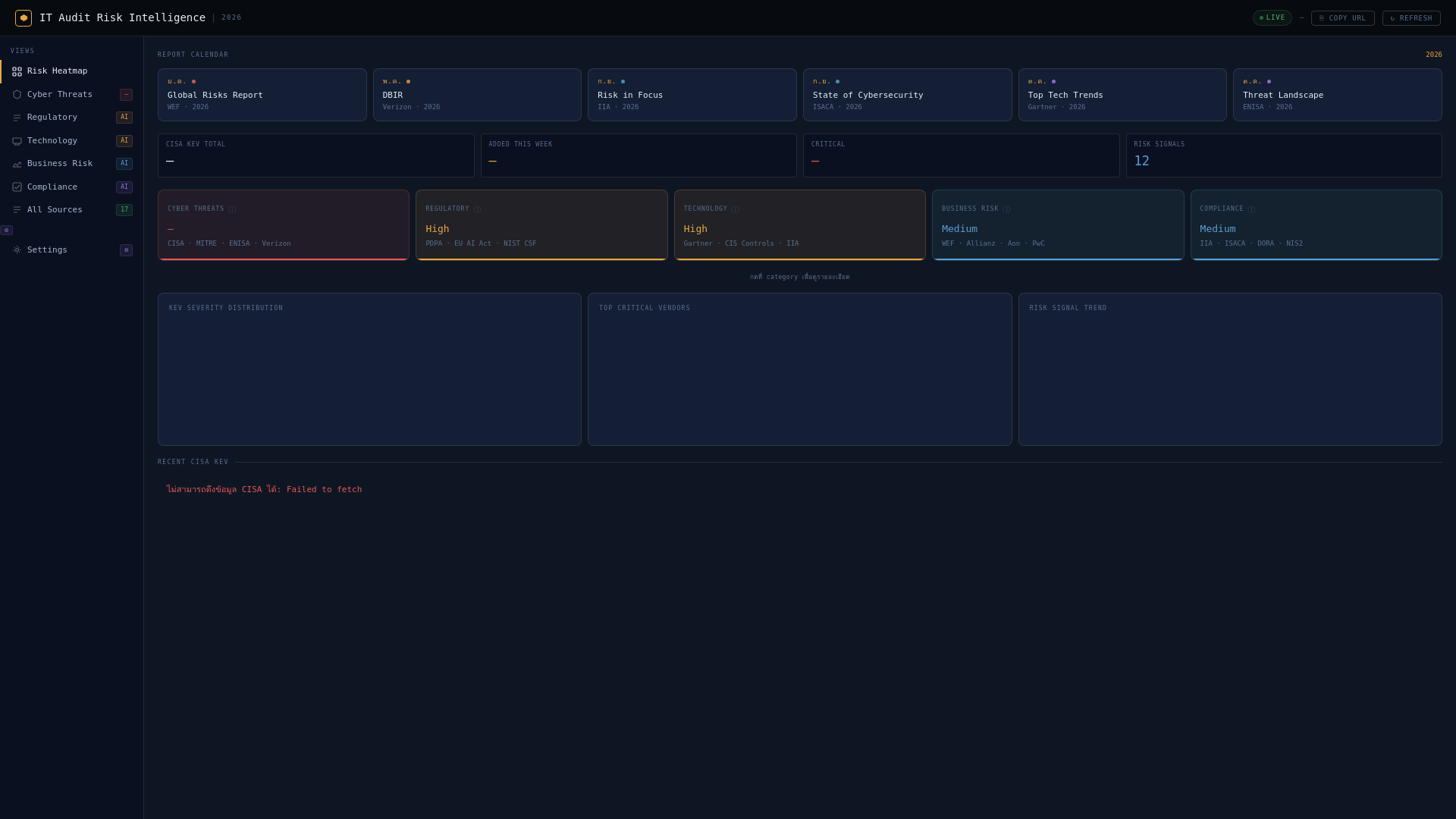Click the info icon beside Compliance card heading
Viewport: 1456px width, 819px height.
(x=1251, y=210)
